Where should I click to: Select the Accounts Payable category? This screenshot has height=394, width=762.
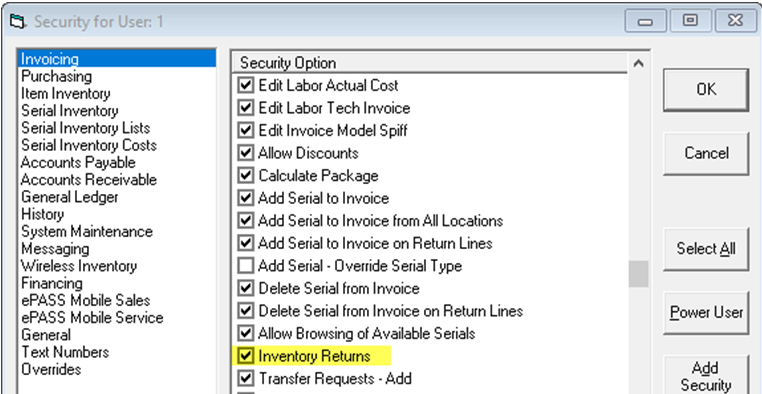[x=117, y=162]
